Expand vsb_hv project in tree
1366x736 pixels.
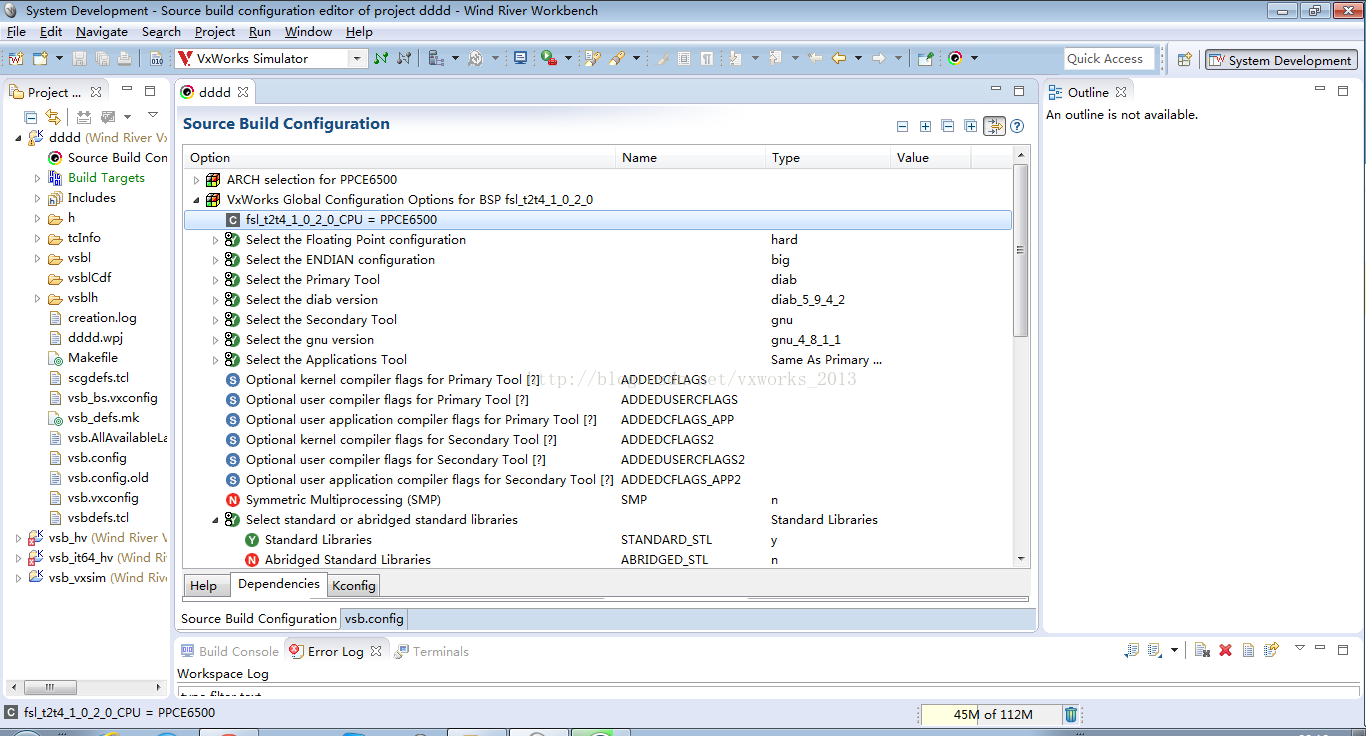18,538
